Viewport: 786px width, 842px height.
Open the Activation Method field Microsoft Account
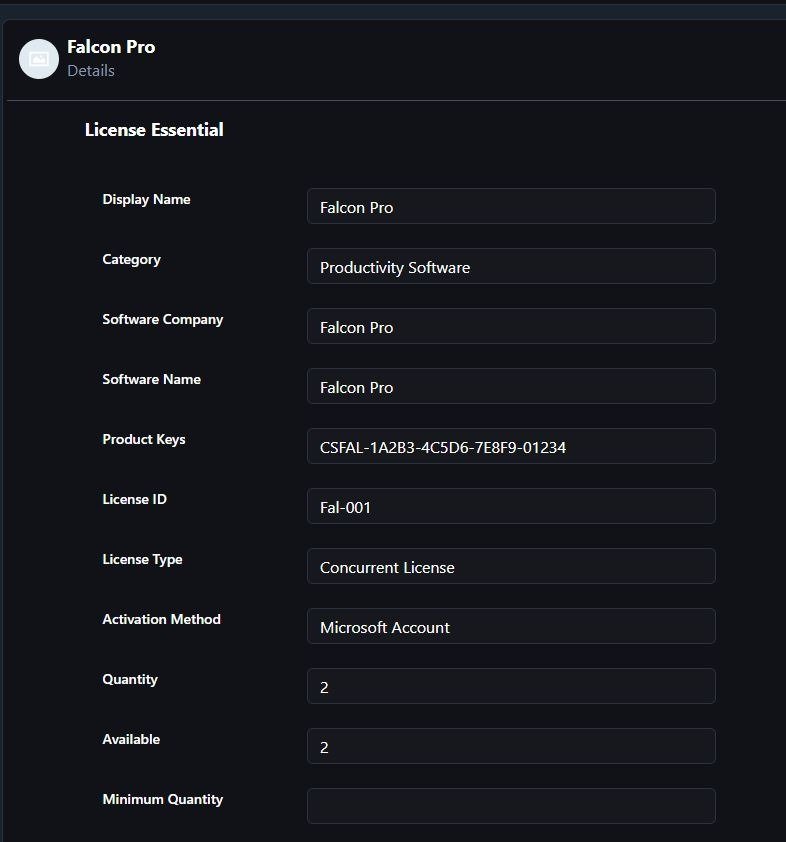pyautogui.click(x=511, y=627)
